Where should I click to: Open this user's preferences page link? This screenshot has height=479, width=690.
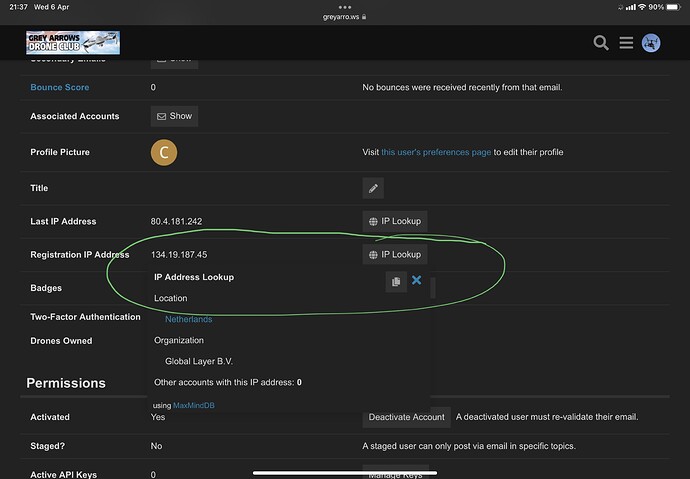click(x=436, y=152)
